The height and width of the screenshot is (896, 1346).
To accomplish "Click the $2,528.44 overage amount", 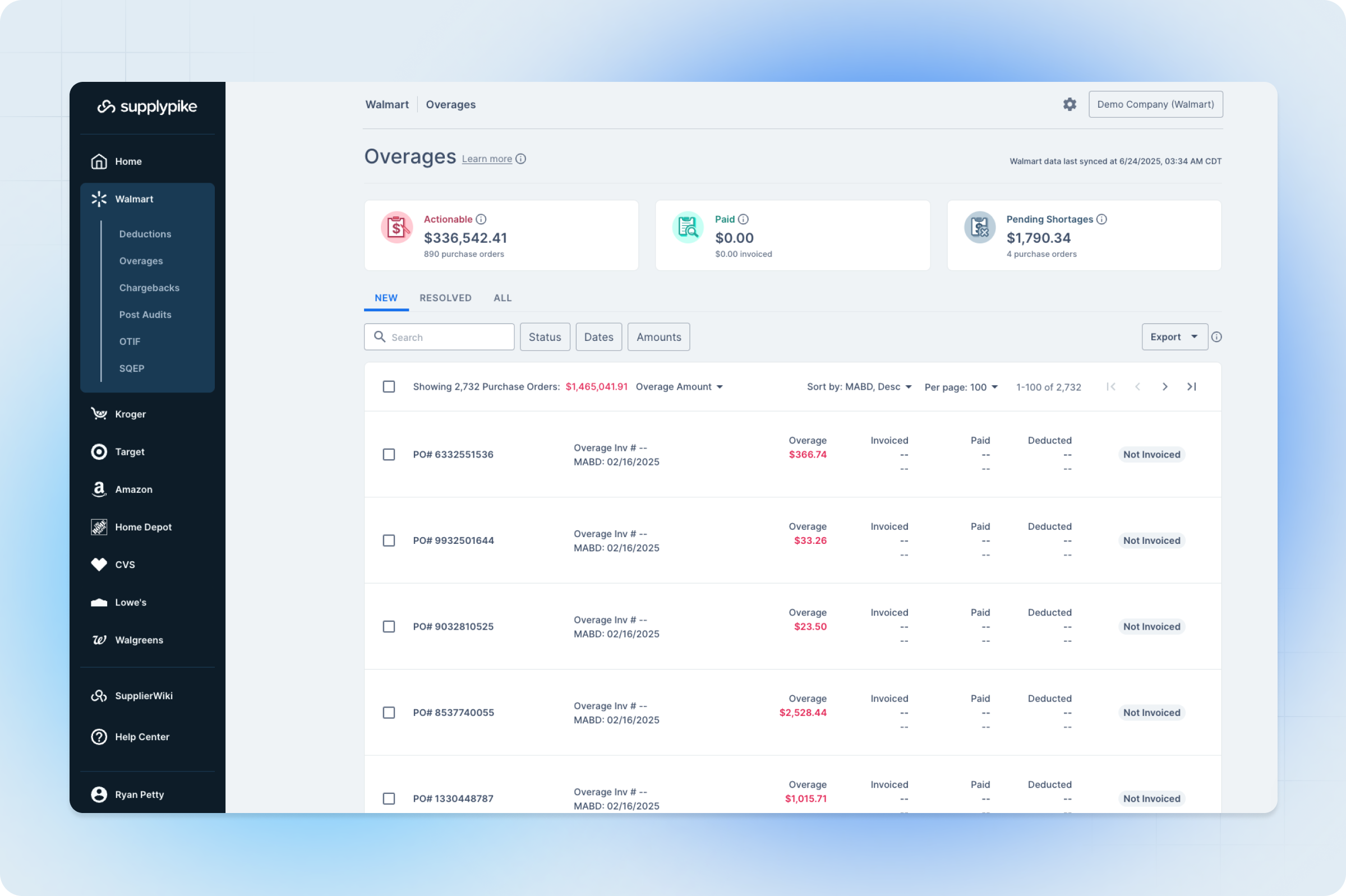I will point(803,713).
